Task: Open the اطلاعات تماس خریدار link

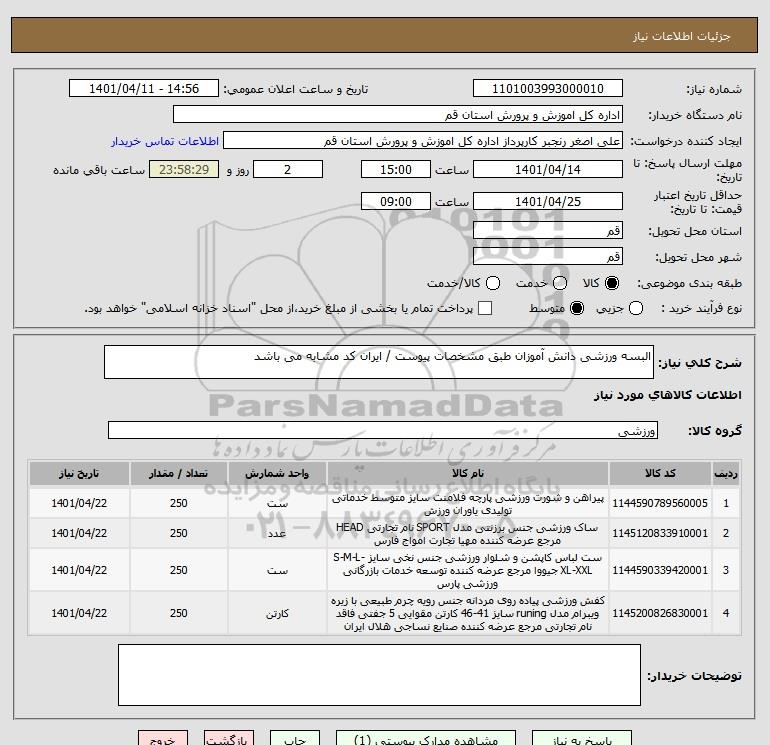Action: pyautogui.click(x=165, y=141)
